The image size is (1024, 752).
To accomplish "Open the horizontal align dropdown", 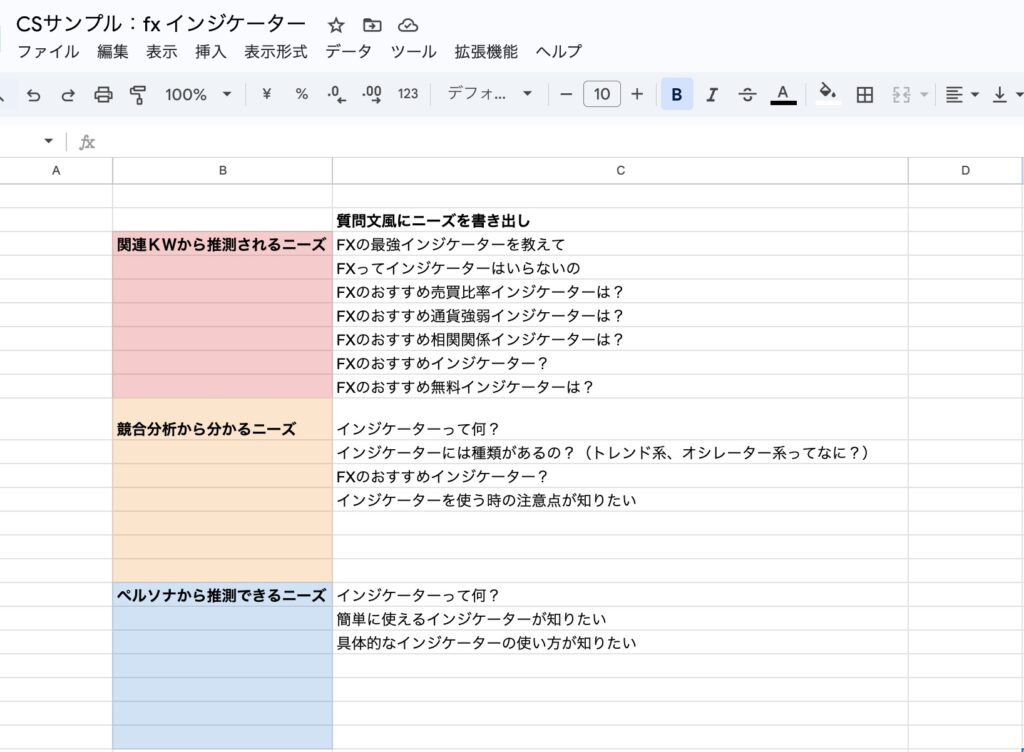I will [961, 95].
